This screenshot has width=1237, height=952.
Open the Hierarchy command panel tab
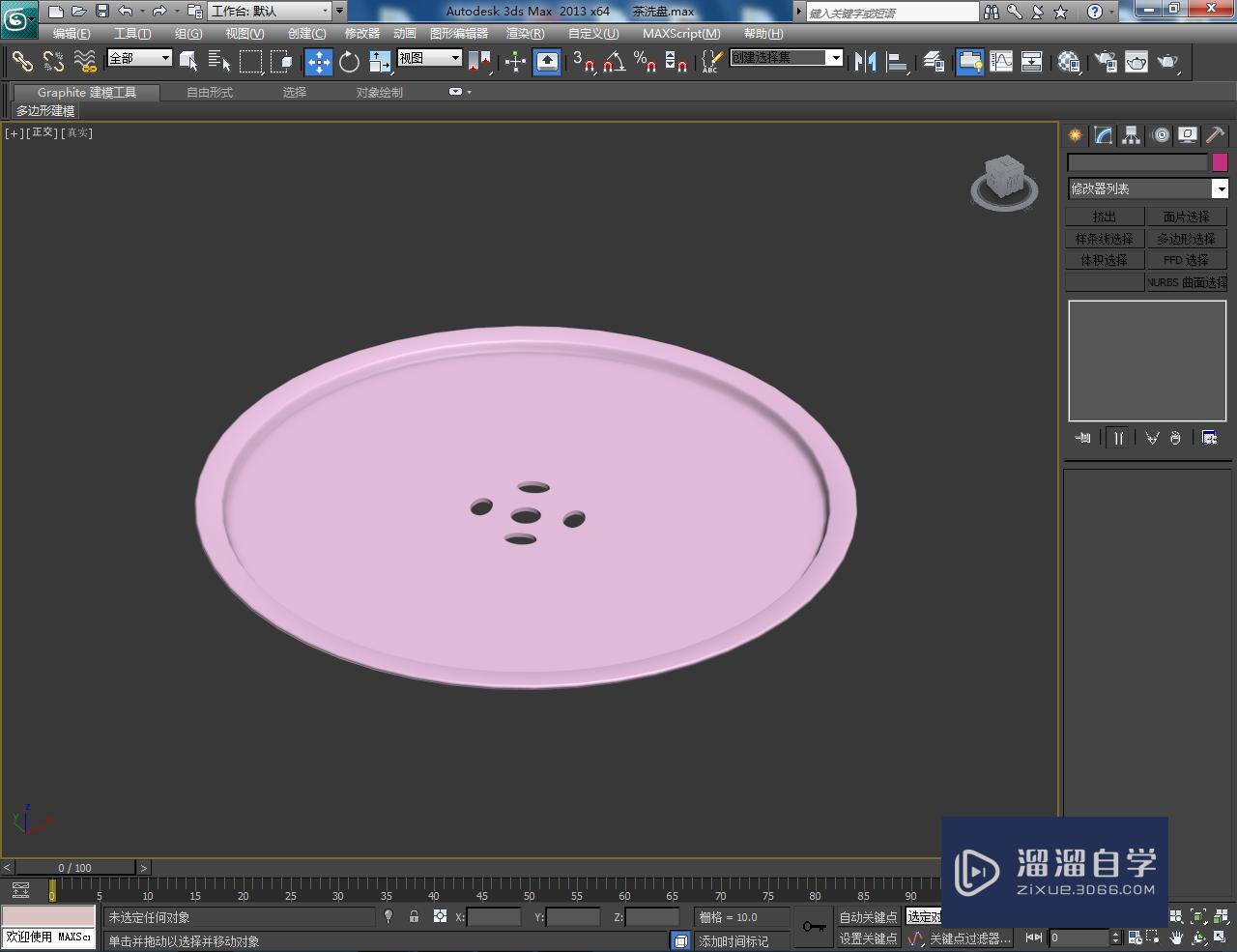1131,135
